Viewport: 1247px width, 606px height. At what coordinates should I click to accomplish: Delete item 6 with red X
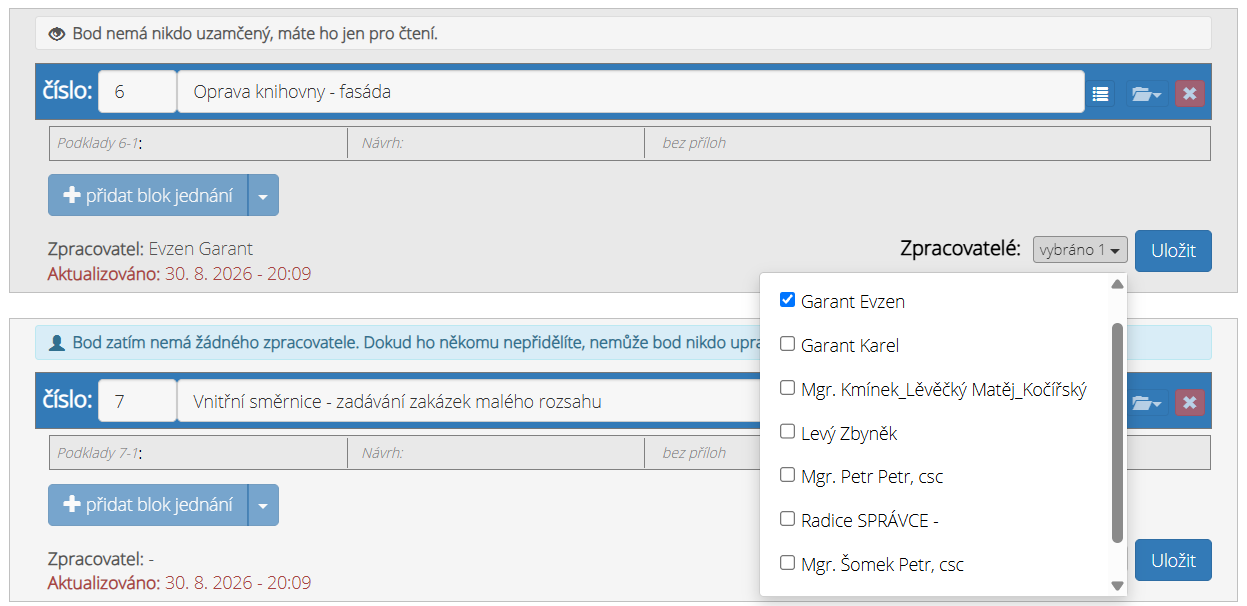click(x=1189, y=93)
